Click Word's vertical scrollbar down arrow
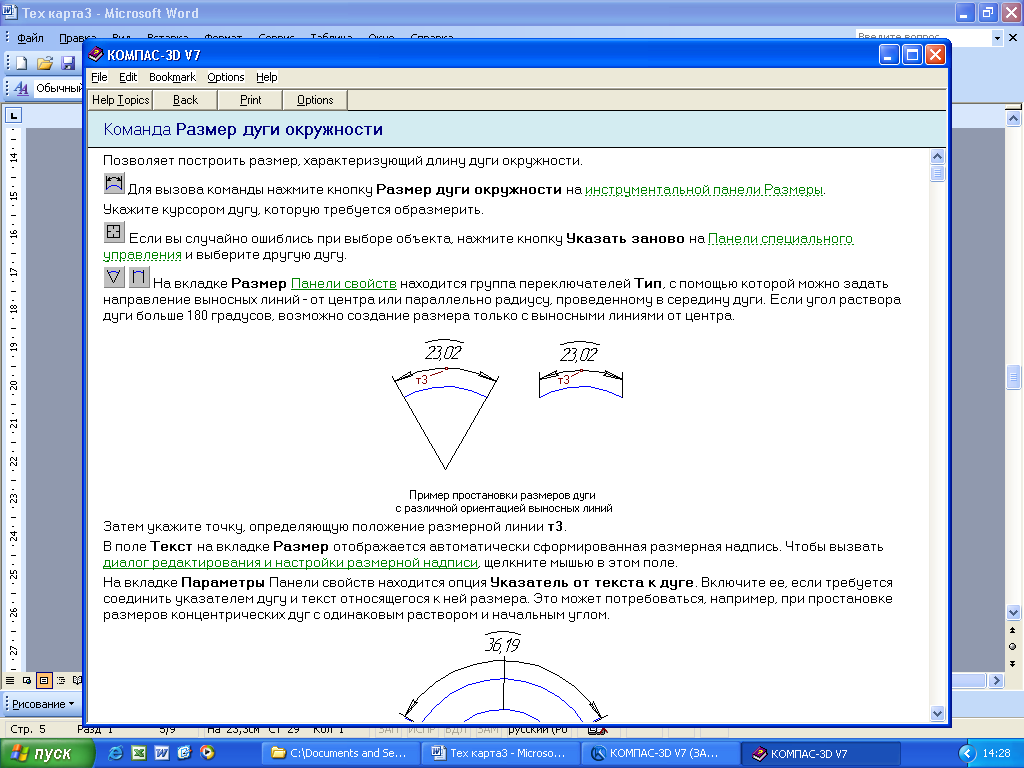This screenshot has width=1024, height=768. point(1014,613)
